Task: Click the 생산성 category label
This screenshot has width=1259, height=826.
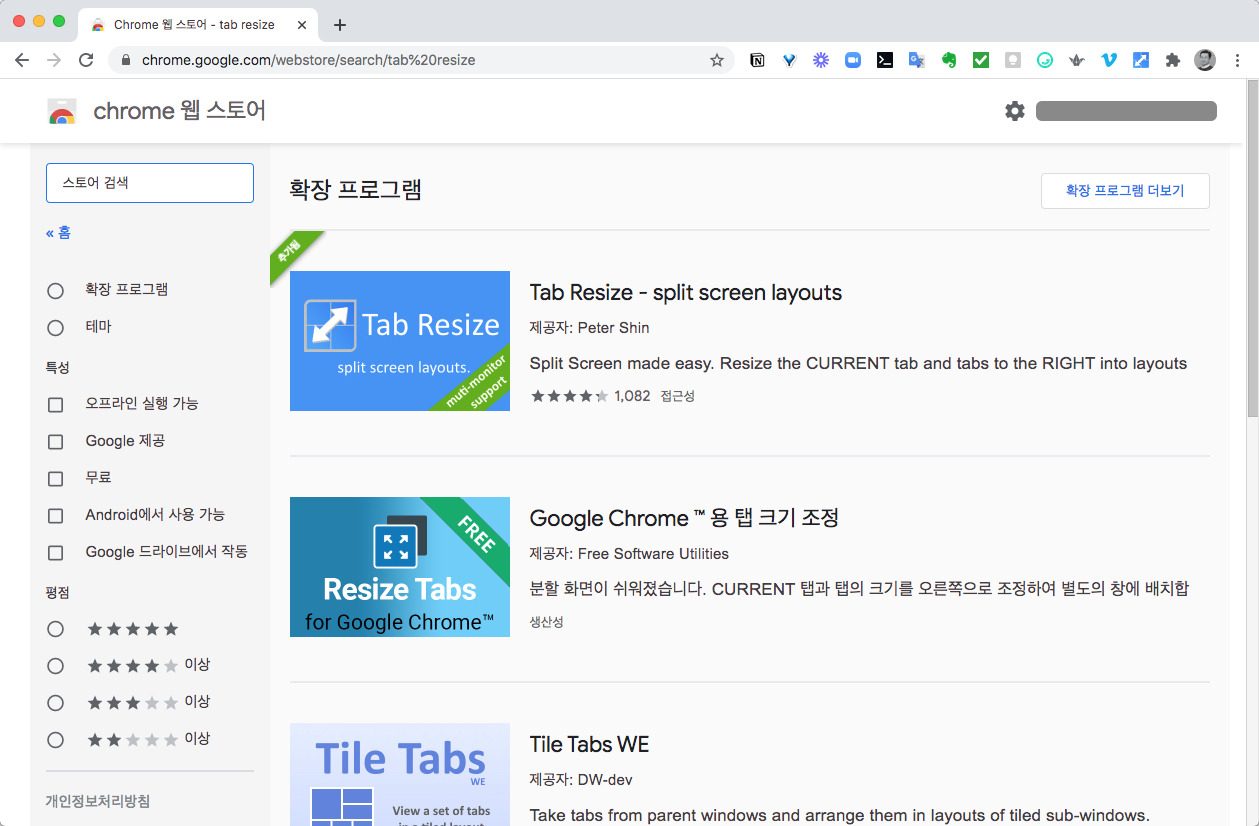Action: tap(546, 622)
